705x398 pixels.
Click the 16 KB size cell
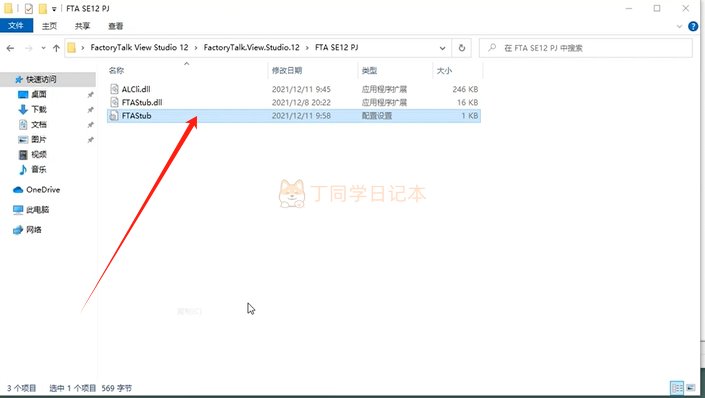(468, 103)
